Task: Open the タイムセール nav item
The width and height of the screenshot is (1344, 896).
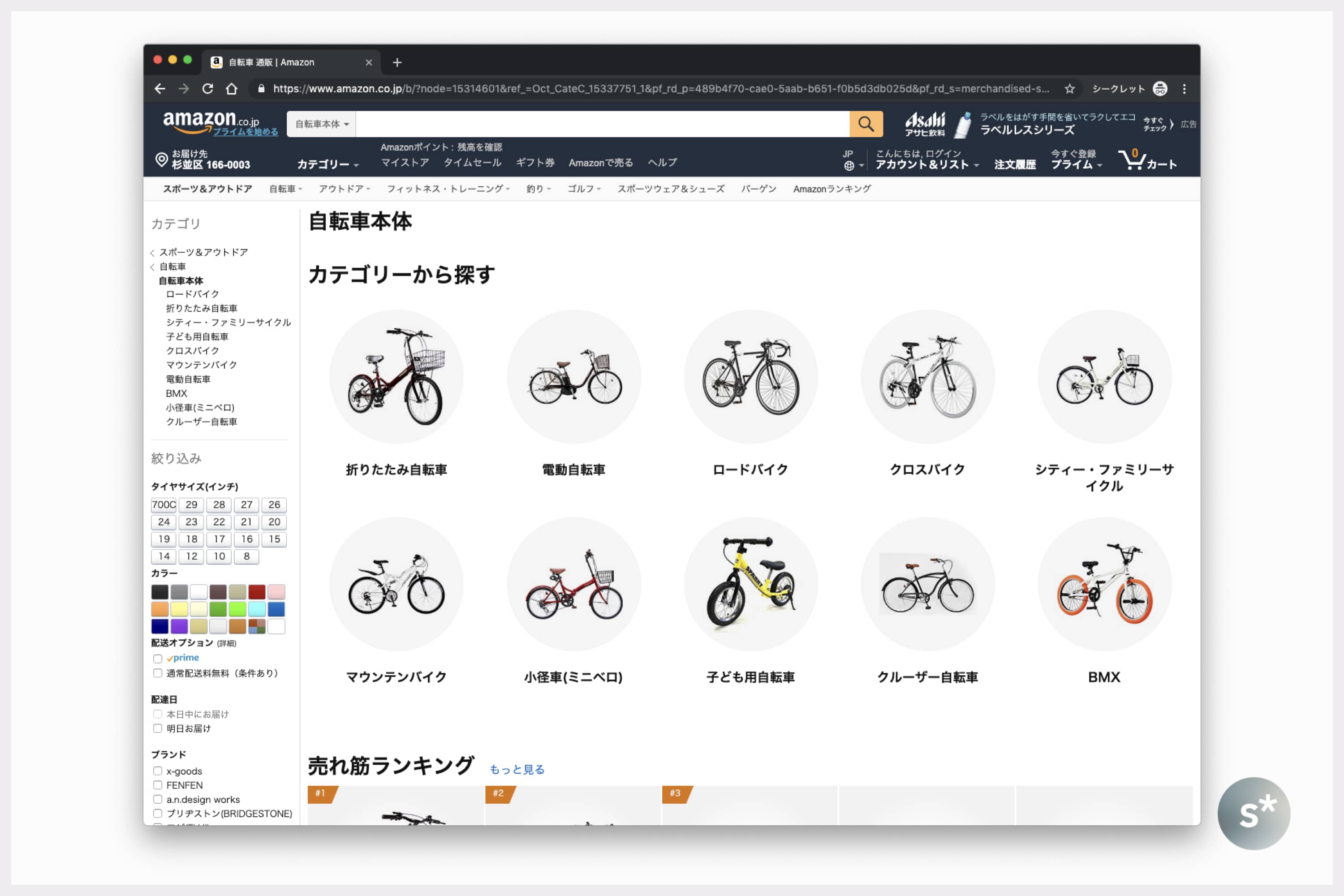Action: click(472, 163)
